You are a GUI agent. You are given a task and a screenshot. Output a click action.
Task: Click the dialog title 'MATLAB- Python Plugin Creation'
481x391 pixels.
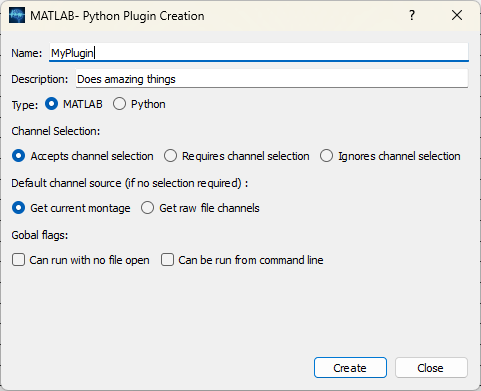(x=117, y=16)
